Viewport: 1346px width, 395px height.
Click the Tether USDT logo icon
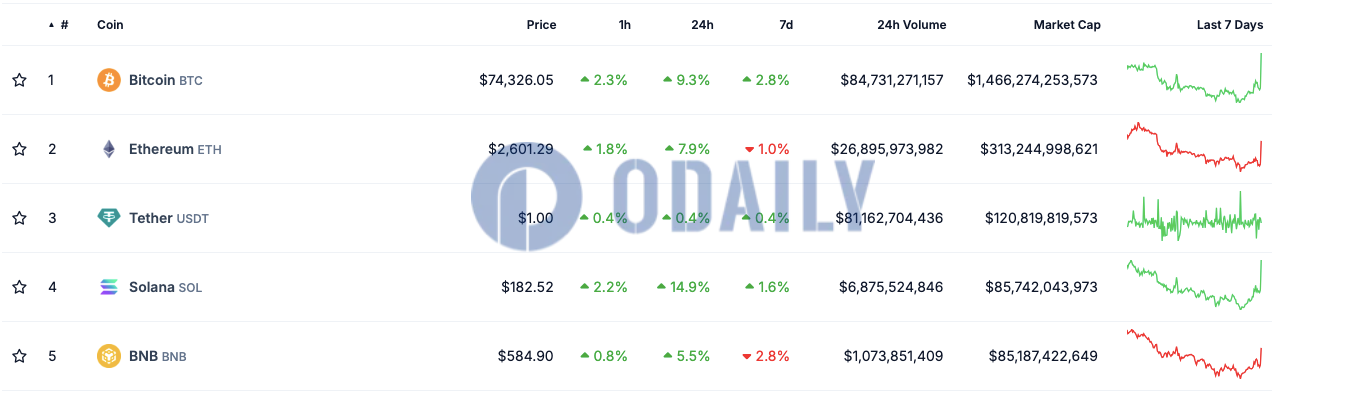pos(109,218)
